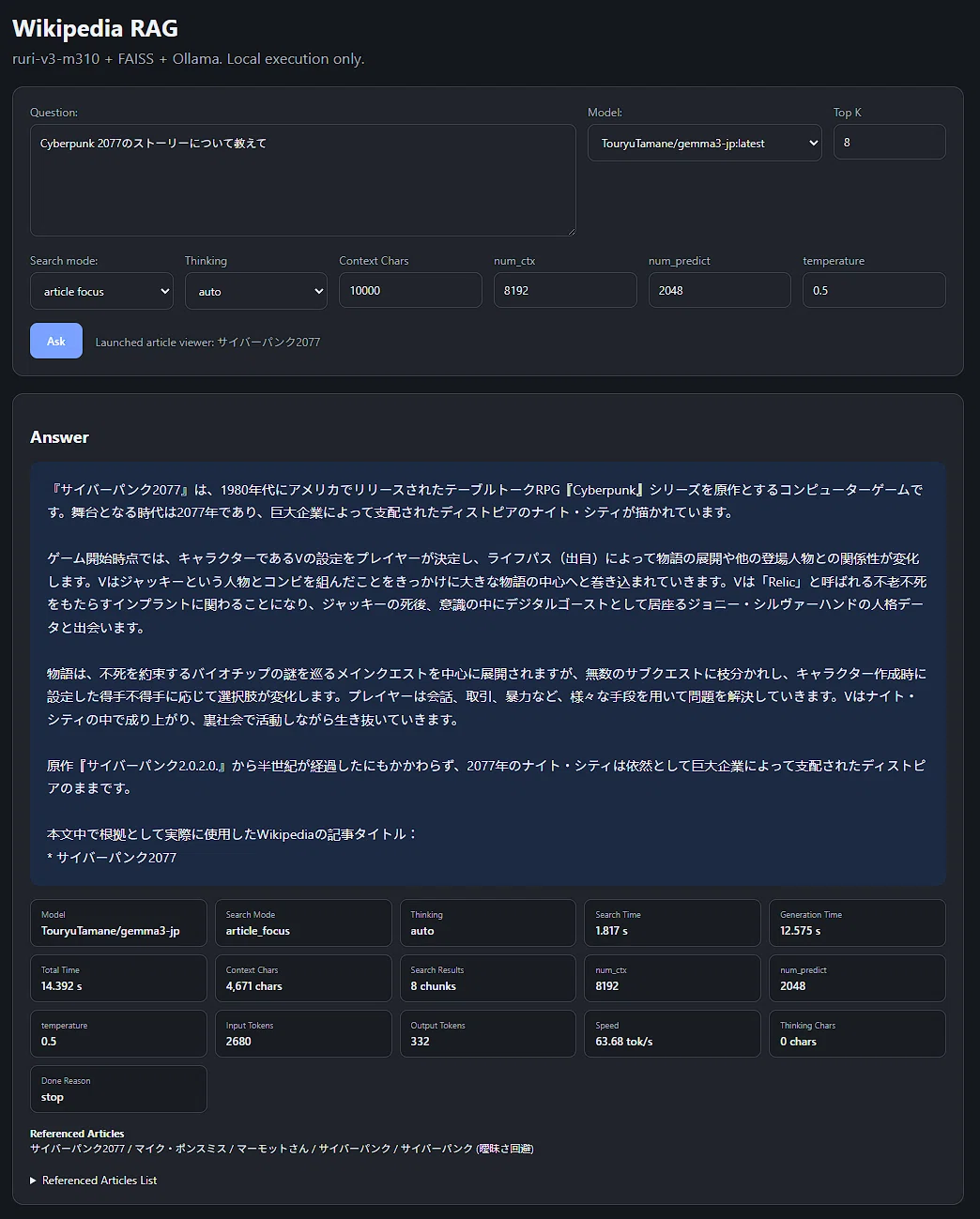The image size is (980, 1219).
Task: Click the question textarea resize grip
Action: (x=570, y=231)
